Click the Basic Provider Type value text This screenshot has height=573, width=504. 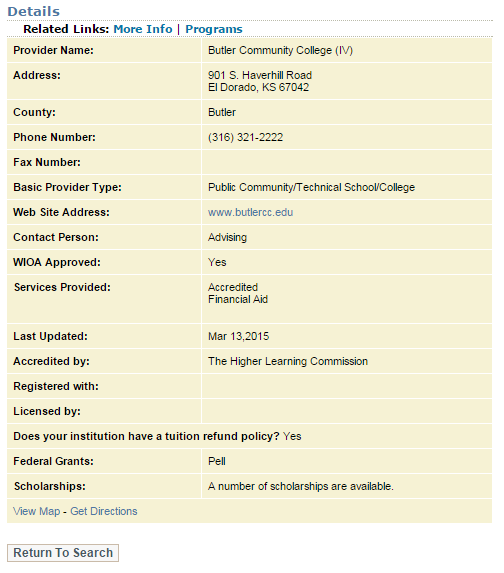point(311,187)
